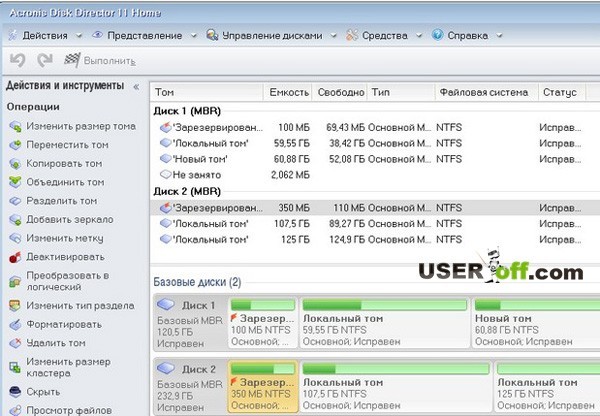Click Disk 1 'Локальный том' 59,55 ГБ partition bar
This screenshot has height=416, width=600.
point(384,321)
